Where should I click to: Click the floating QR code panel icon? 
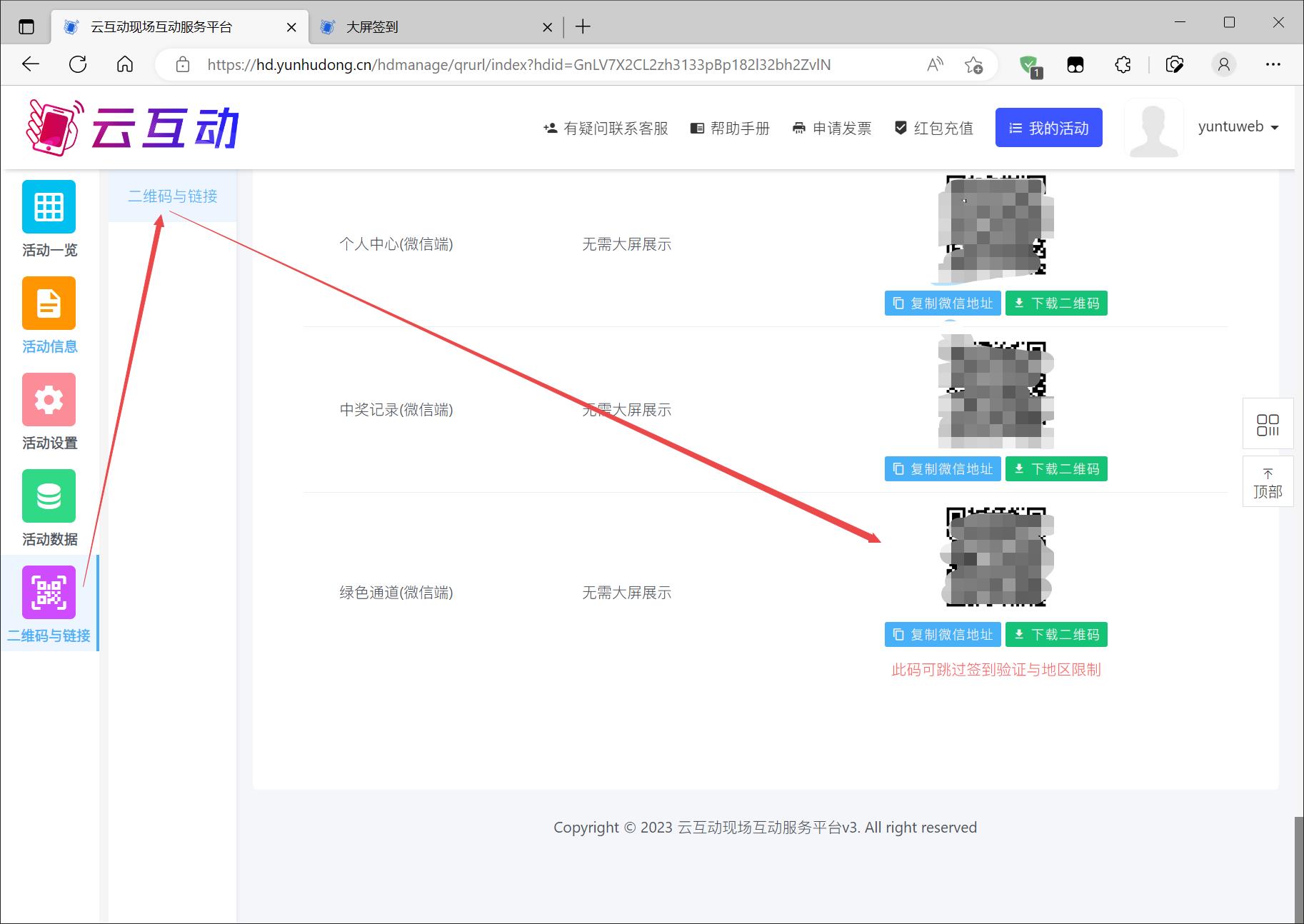(1268, 424)
